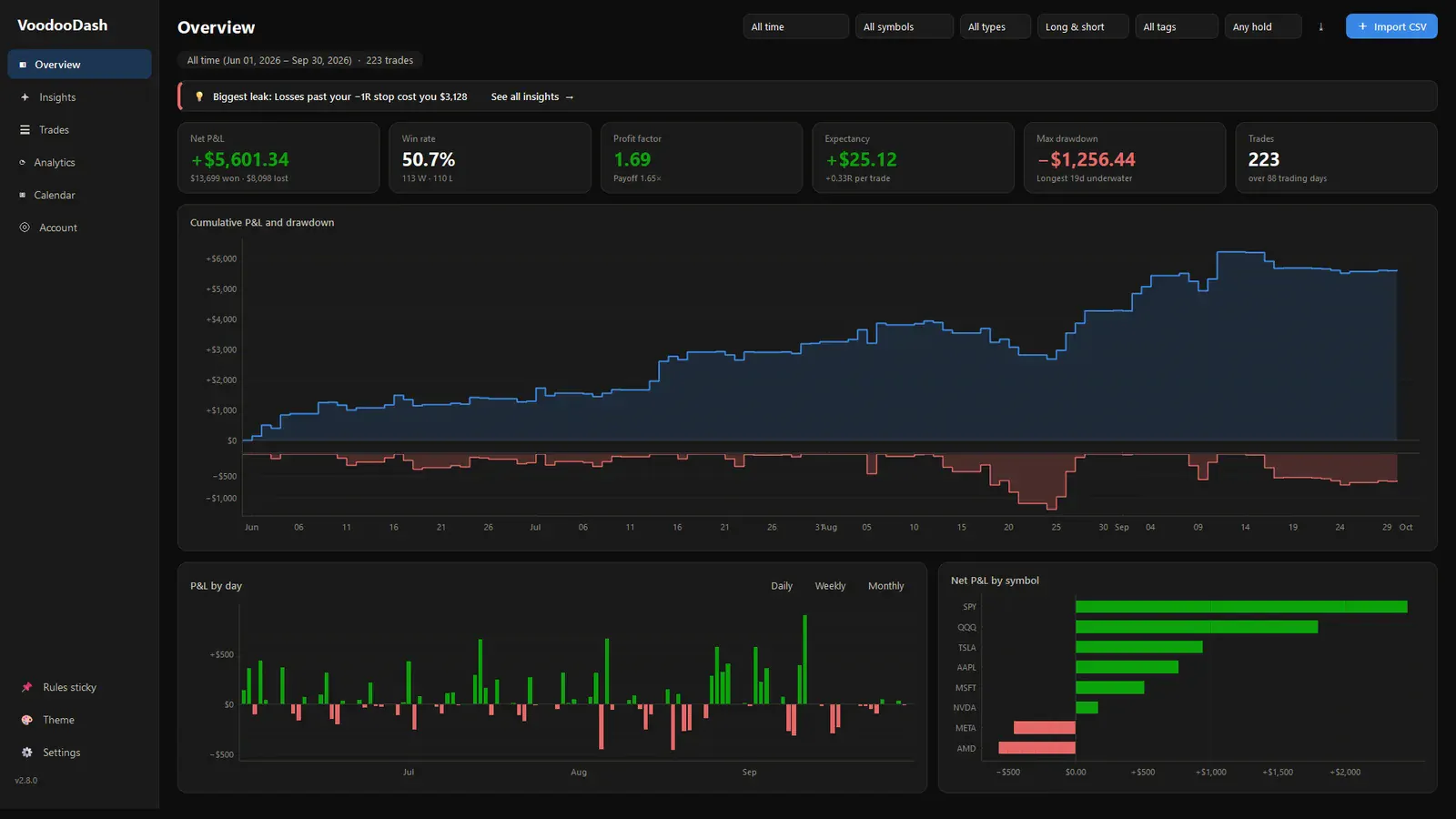Viewport: 1456px width, 819px height.
Task: Switch P&L by day chart to Monthly
Action: [886, 586]
